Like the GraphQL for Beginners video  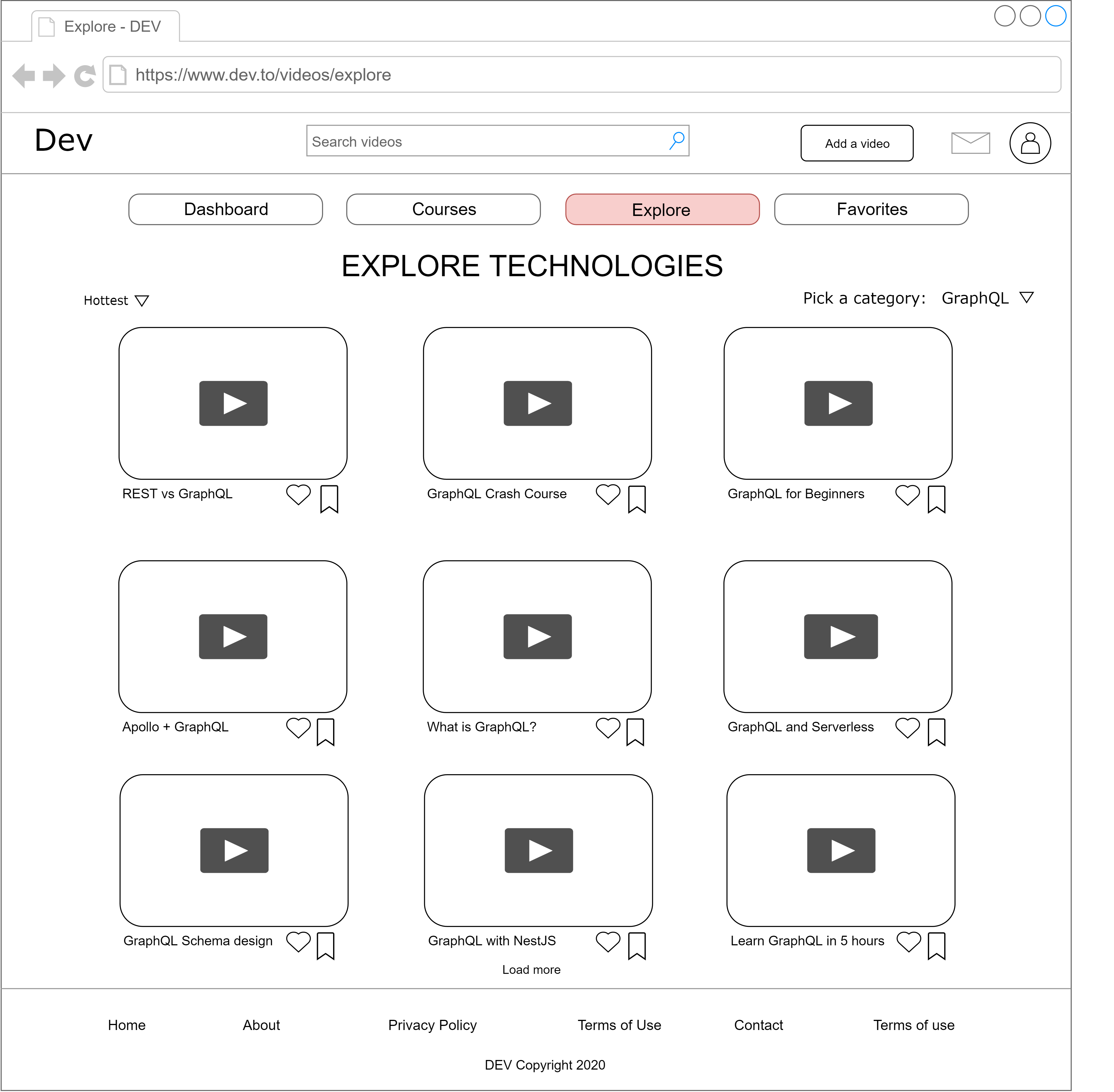[907, 494]
